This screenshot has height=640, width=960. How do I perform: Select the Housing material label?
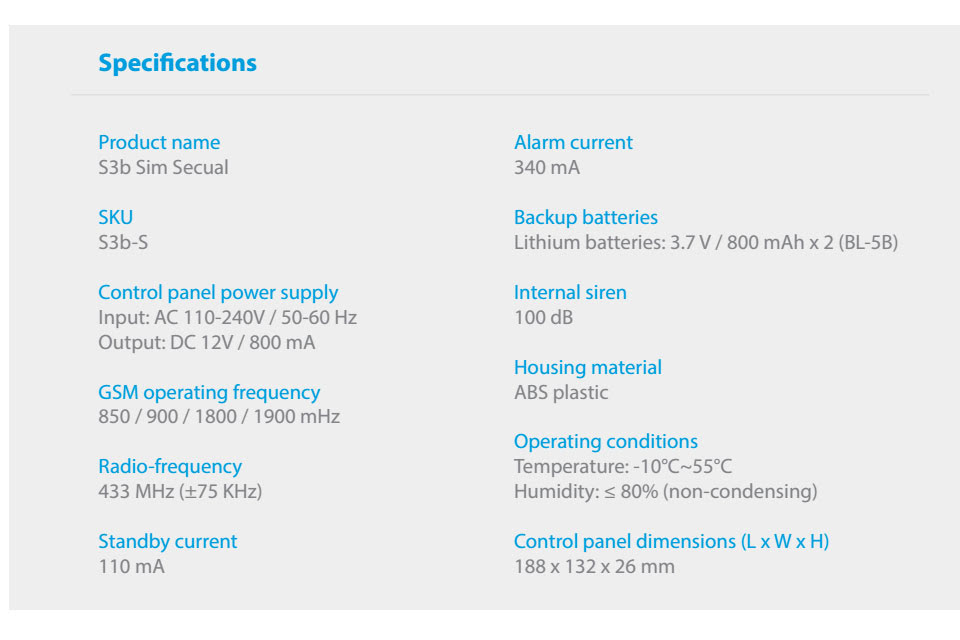[588, 367]
